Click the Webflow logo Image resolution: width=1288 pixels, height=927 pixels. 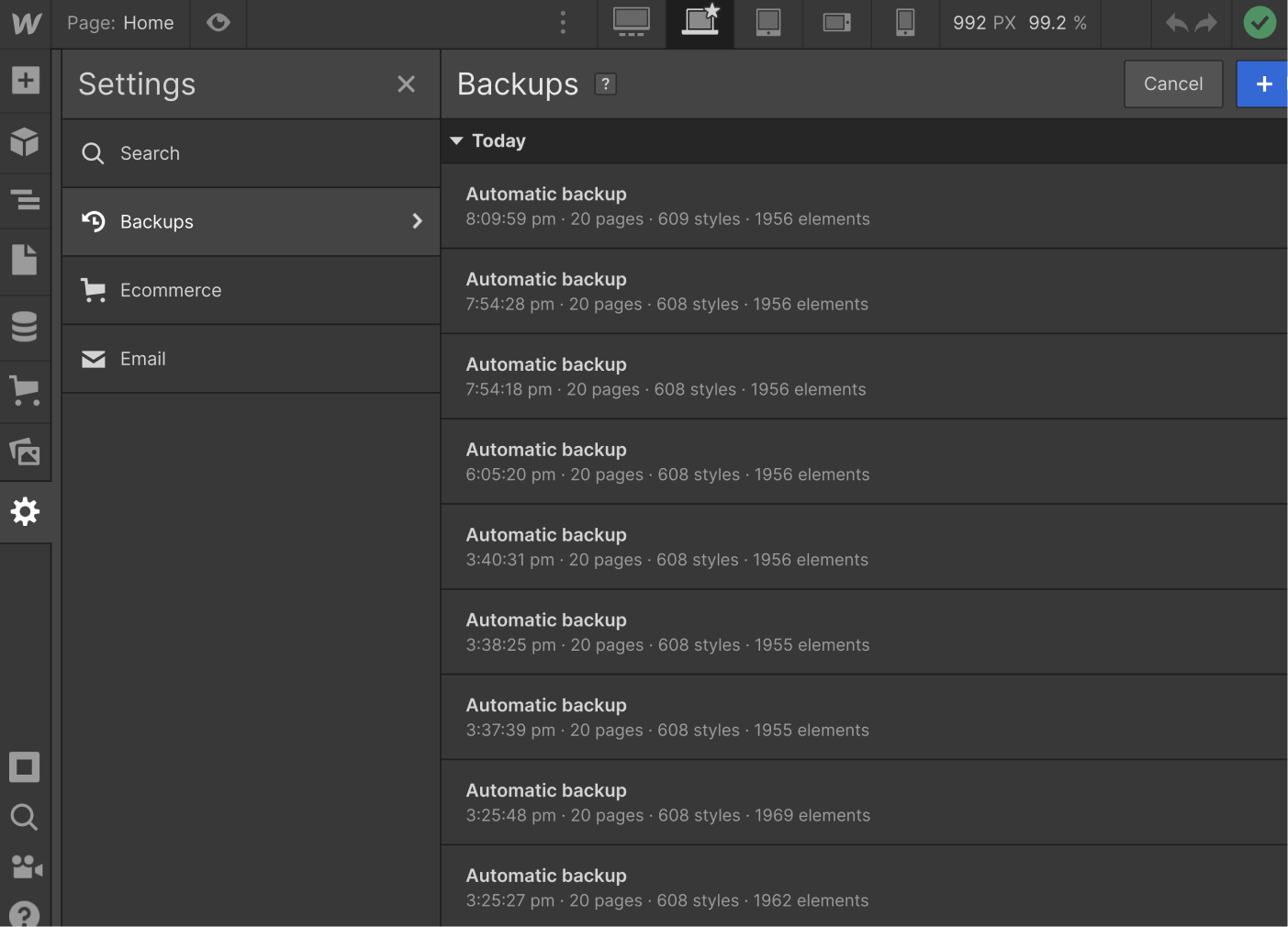point(25,24)
